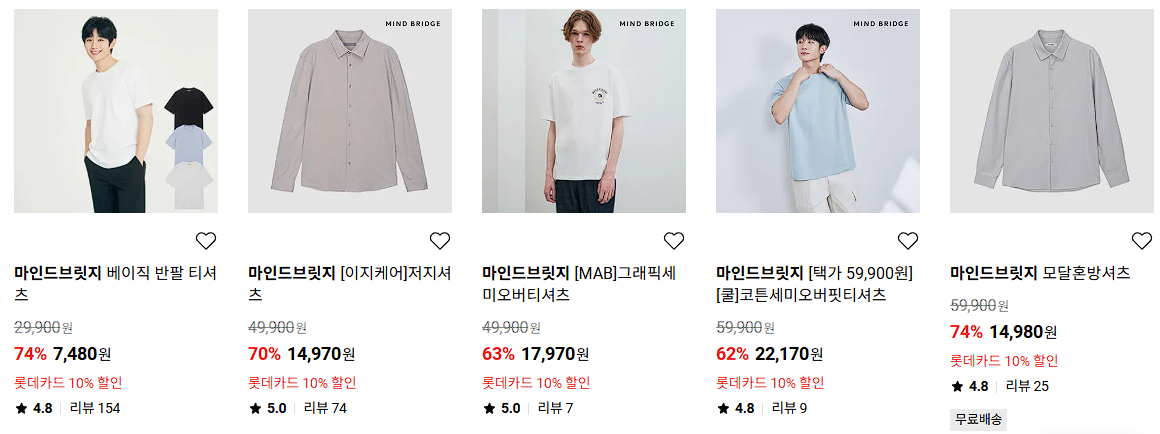
Task: Toggle wishlist heart for 모달혼방셔츠
Action: coord(1142,240)
